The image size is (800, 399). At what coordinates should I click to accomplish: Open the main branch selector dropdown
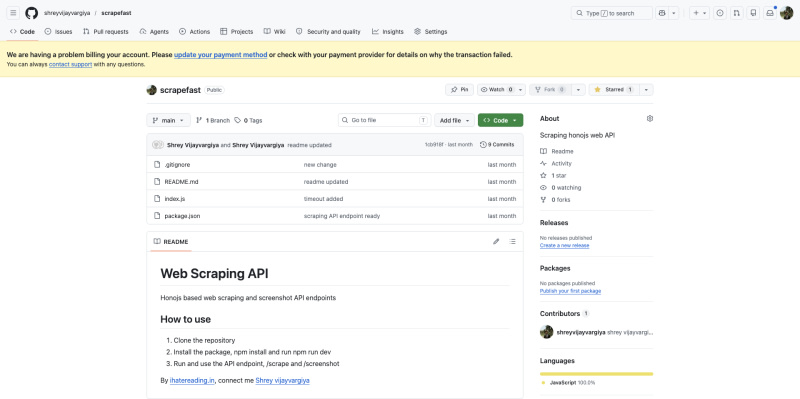(168, 120)
